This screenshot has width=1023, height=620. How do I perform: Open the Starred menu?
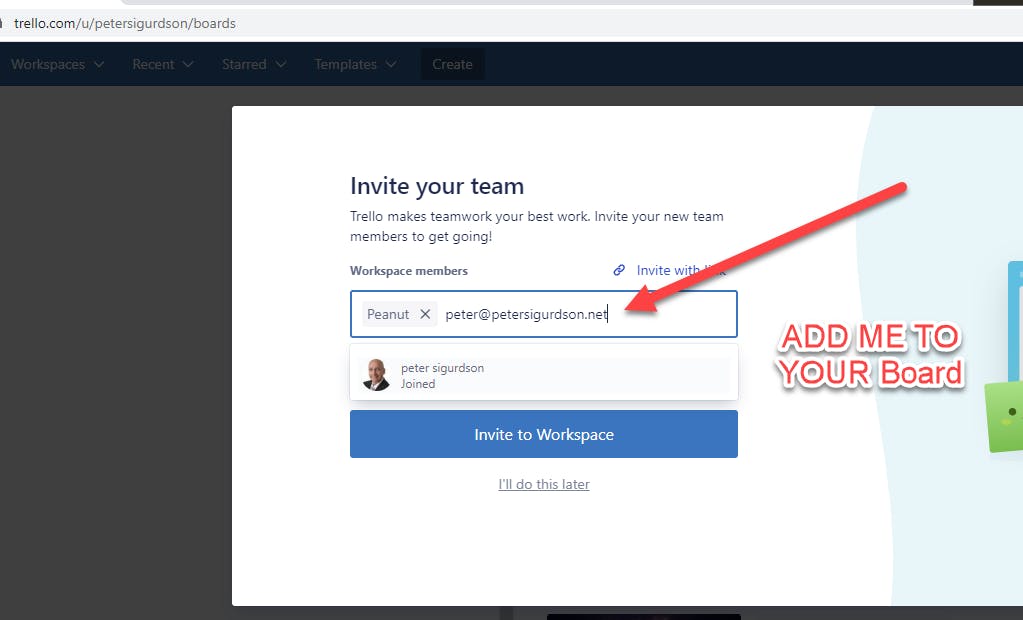(254, 64)
